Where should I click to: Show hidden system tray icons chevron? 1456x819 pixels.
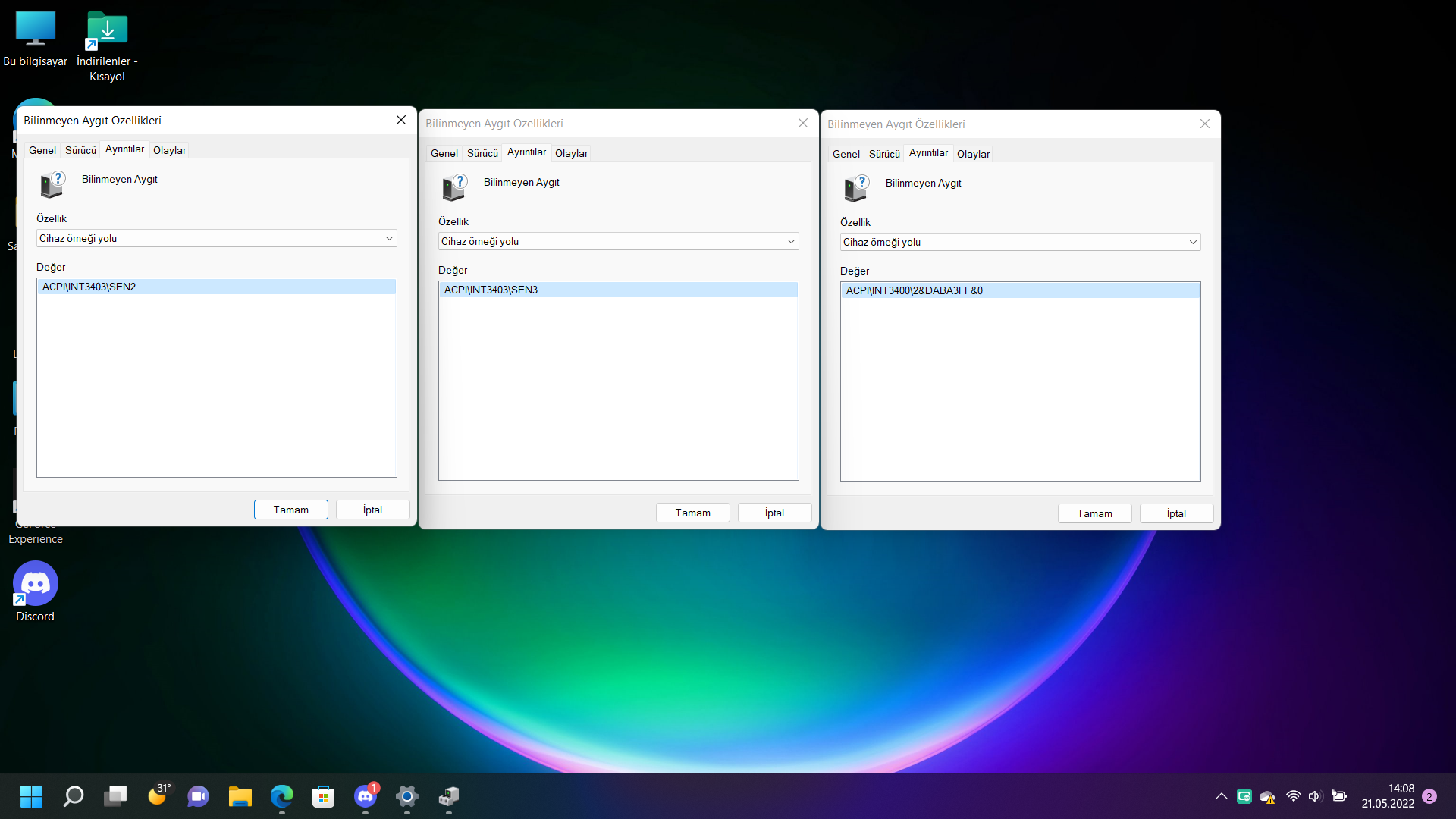point(1221,796)
